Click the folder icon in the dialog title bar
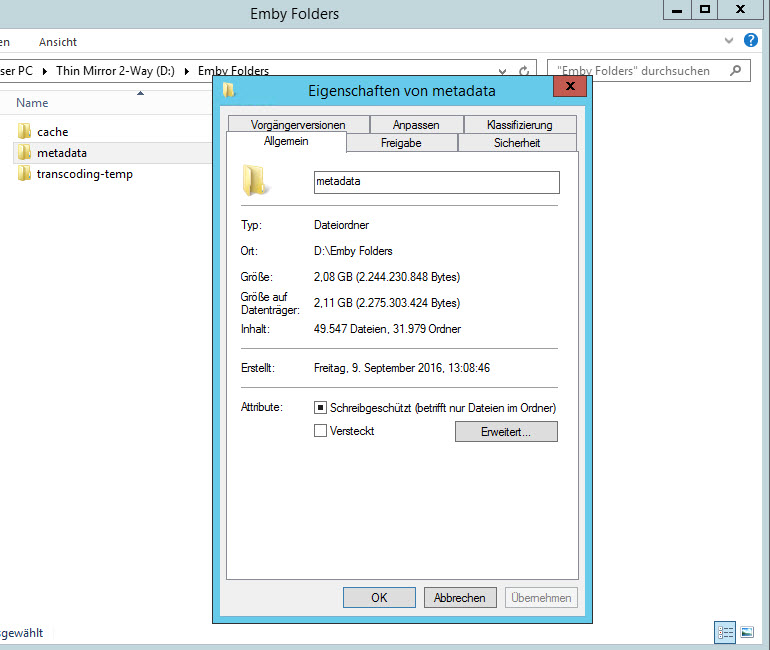 pyautogui.click(x=228, y=90)
